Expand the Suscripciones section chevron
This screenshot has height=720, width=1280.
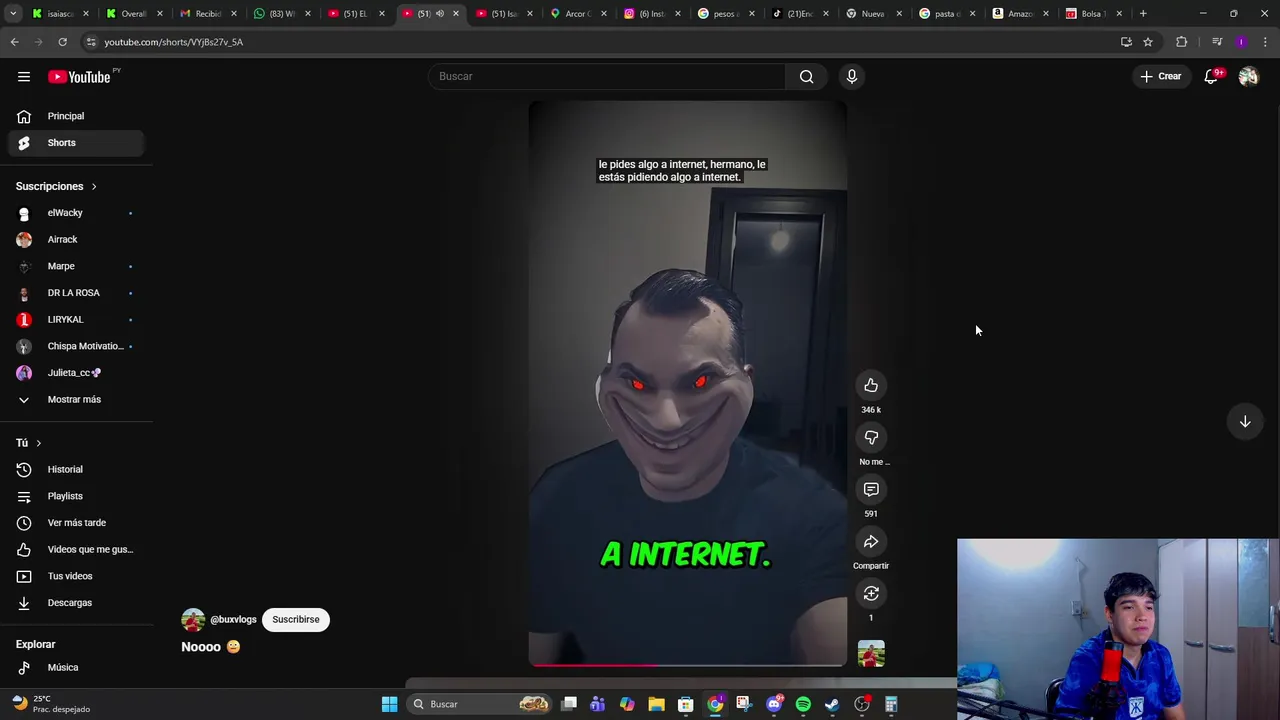(94, 186)
